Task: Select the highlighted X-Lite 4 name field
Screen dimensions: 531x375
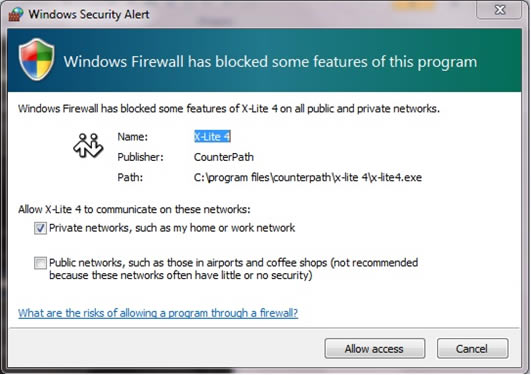Action: (x=212, y=137)
